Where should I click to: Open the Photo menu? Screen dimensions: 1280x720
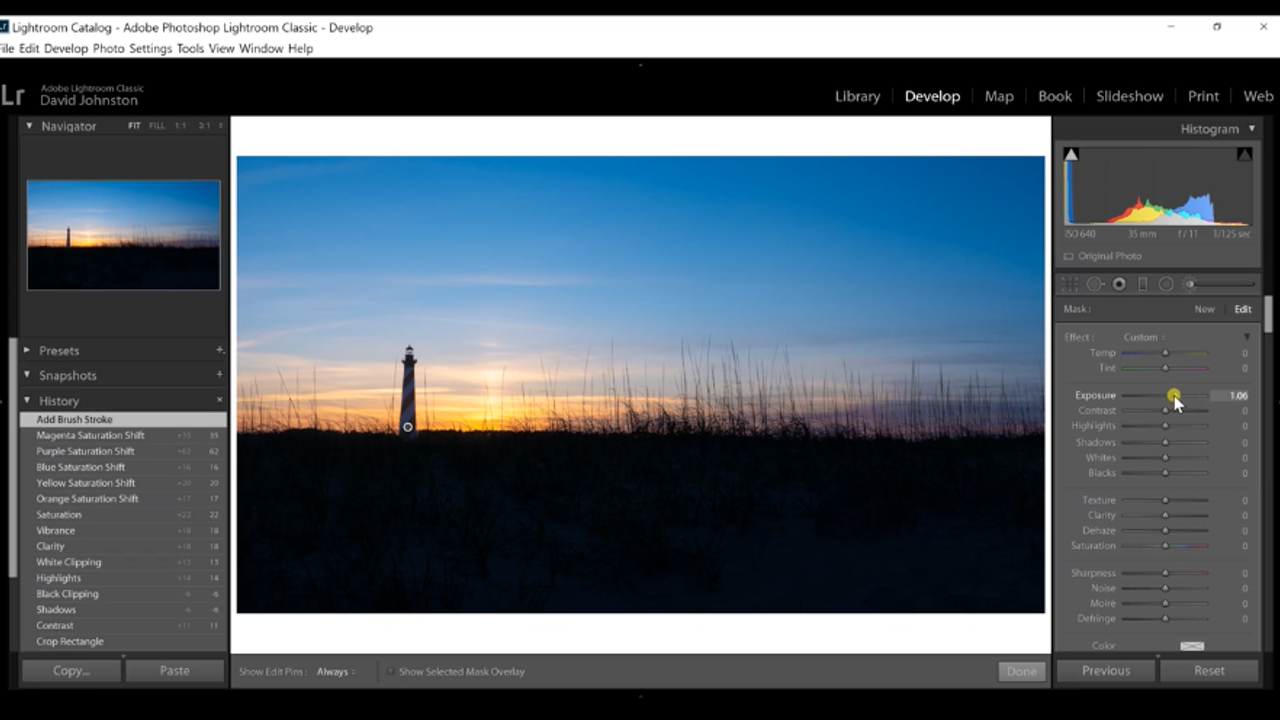(109, 48)
